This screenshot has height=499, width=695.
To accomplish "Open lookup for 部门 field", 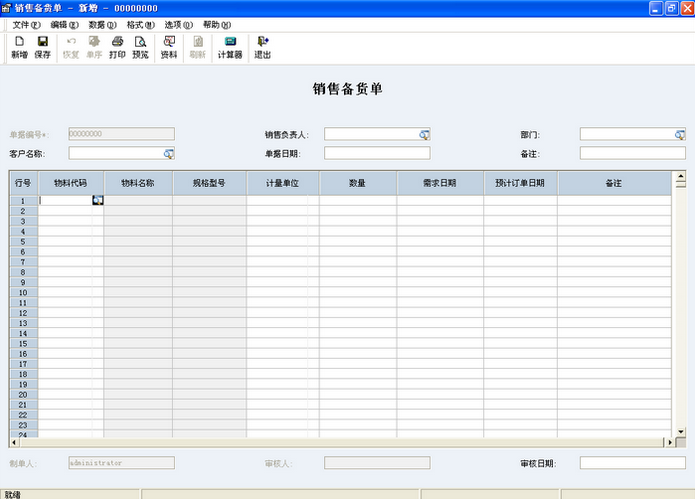I will tap(679, 134).
